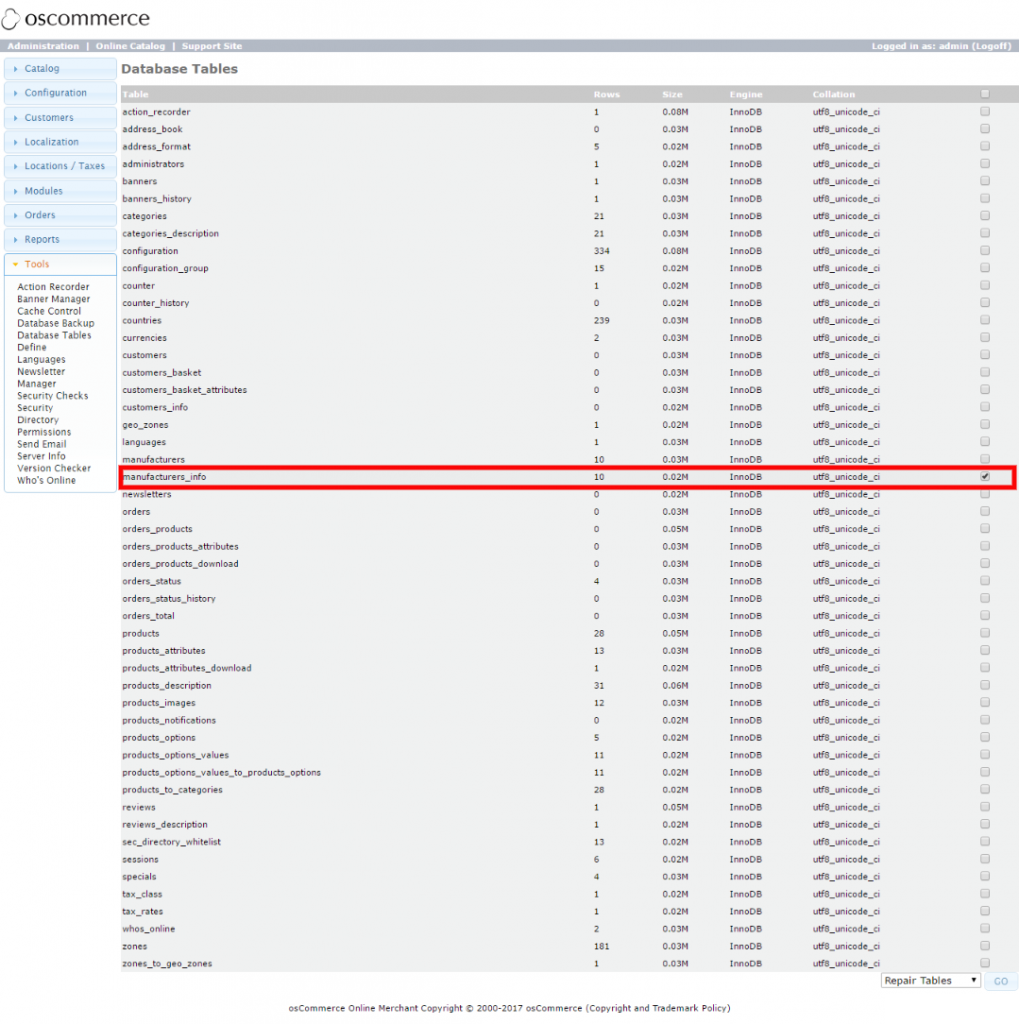Expand the Modules sidebar section
The height and width of the screenshot is (1024, 1019).
tap(60, 191)
